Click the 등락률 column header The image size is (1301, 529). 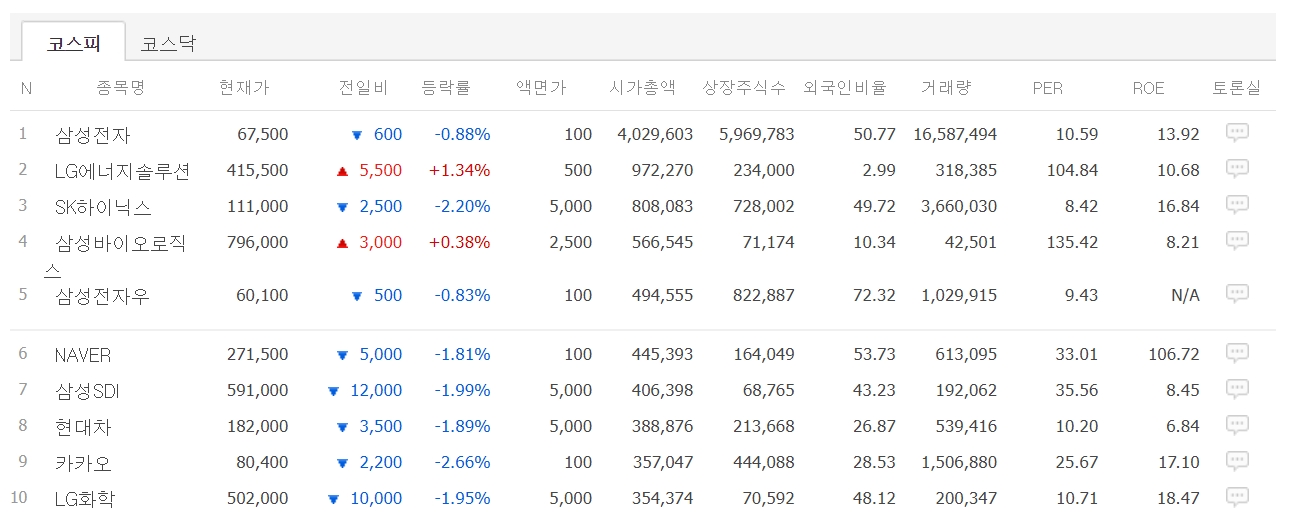click(446, 88)
